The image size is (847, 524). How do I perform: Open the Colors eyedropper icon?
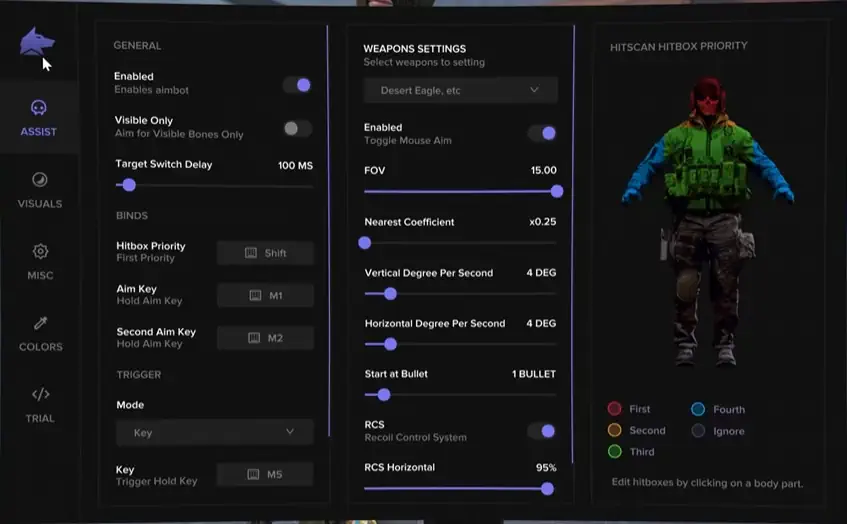coord(40,323)
